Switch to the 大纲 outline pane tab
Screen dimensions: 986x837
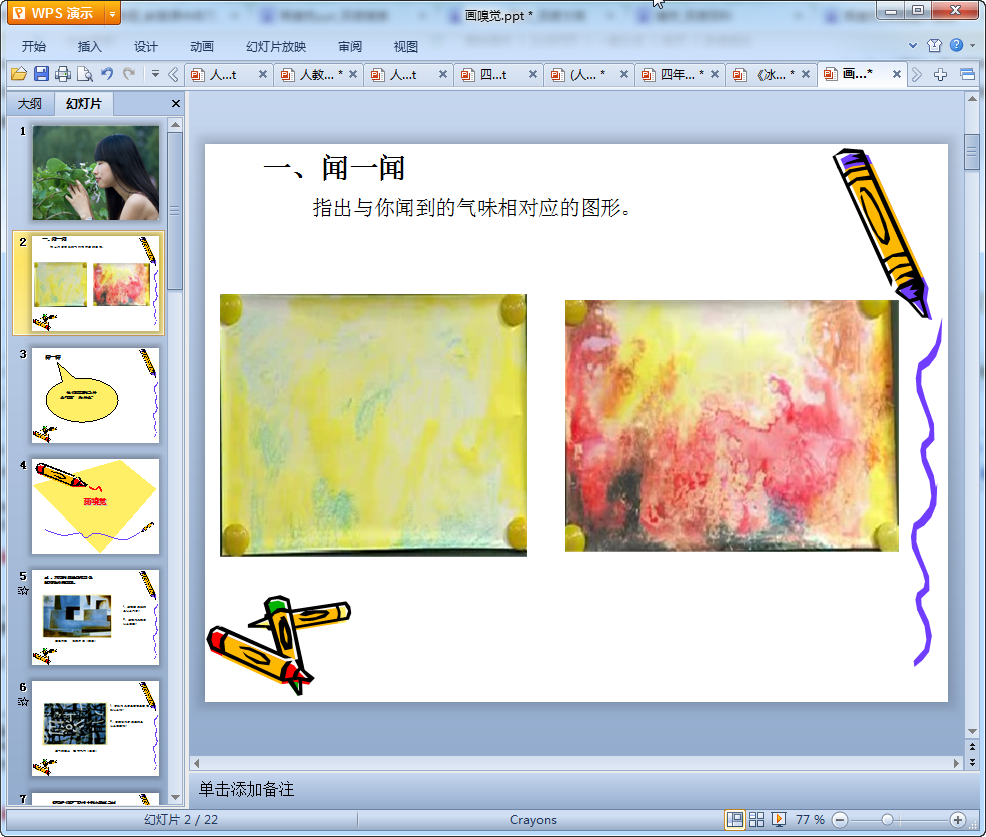click(x=30, y=104)
